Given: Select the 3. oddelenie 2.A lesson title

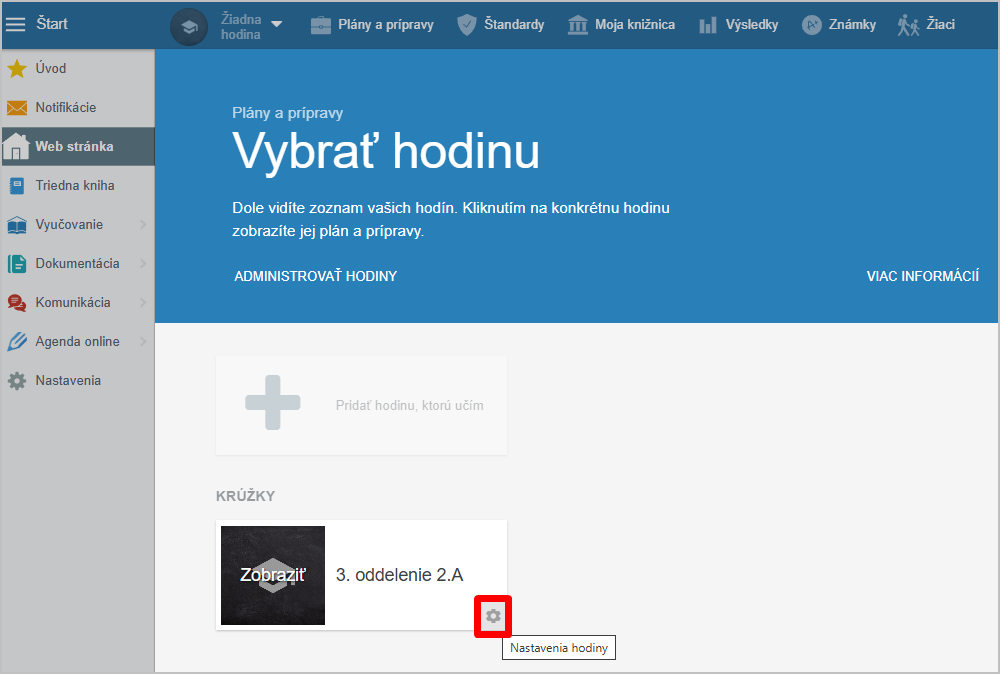Looking at the screenshot, I should point(399,575).
